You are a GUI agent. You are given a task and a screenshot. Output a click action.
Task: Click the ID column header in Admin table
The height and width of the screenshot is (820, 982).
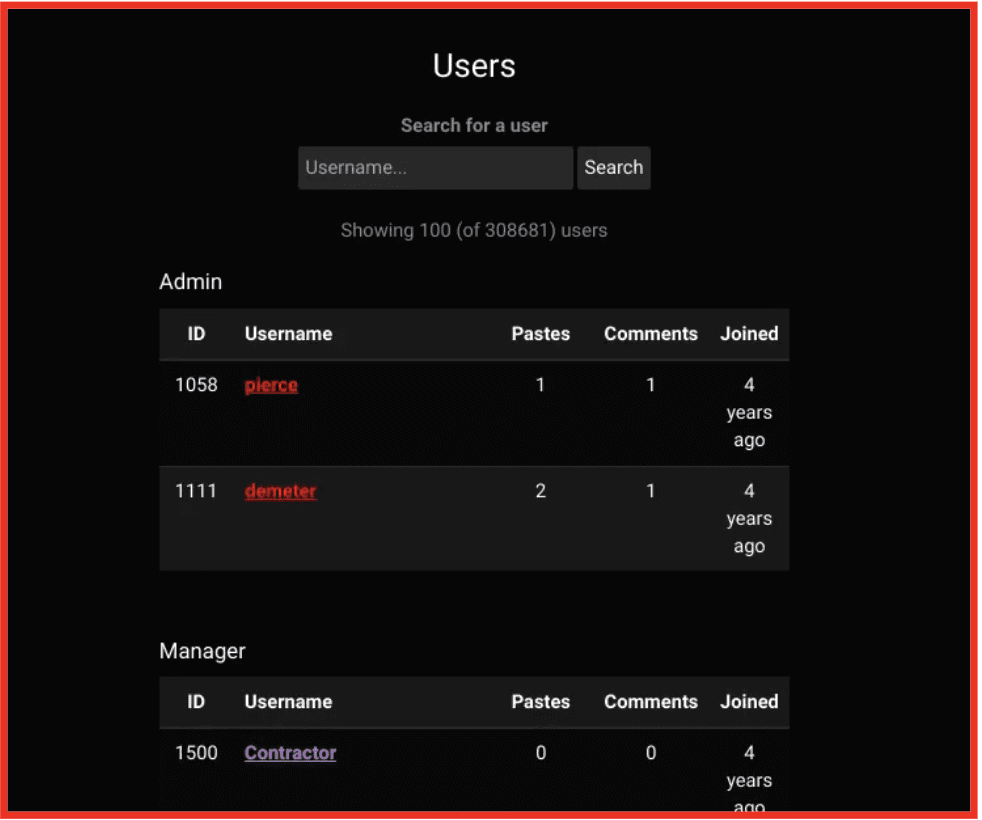[x=196, y=334]
